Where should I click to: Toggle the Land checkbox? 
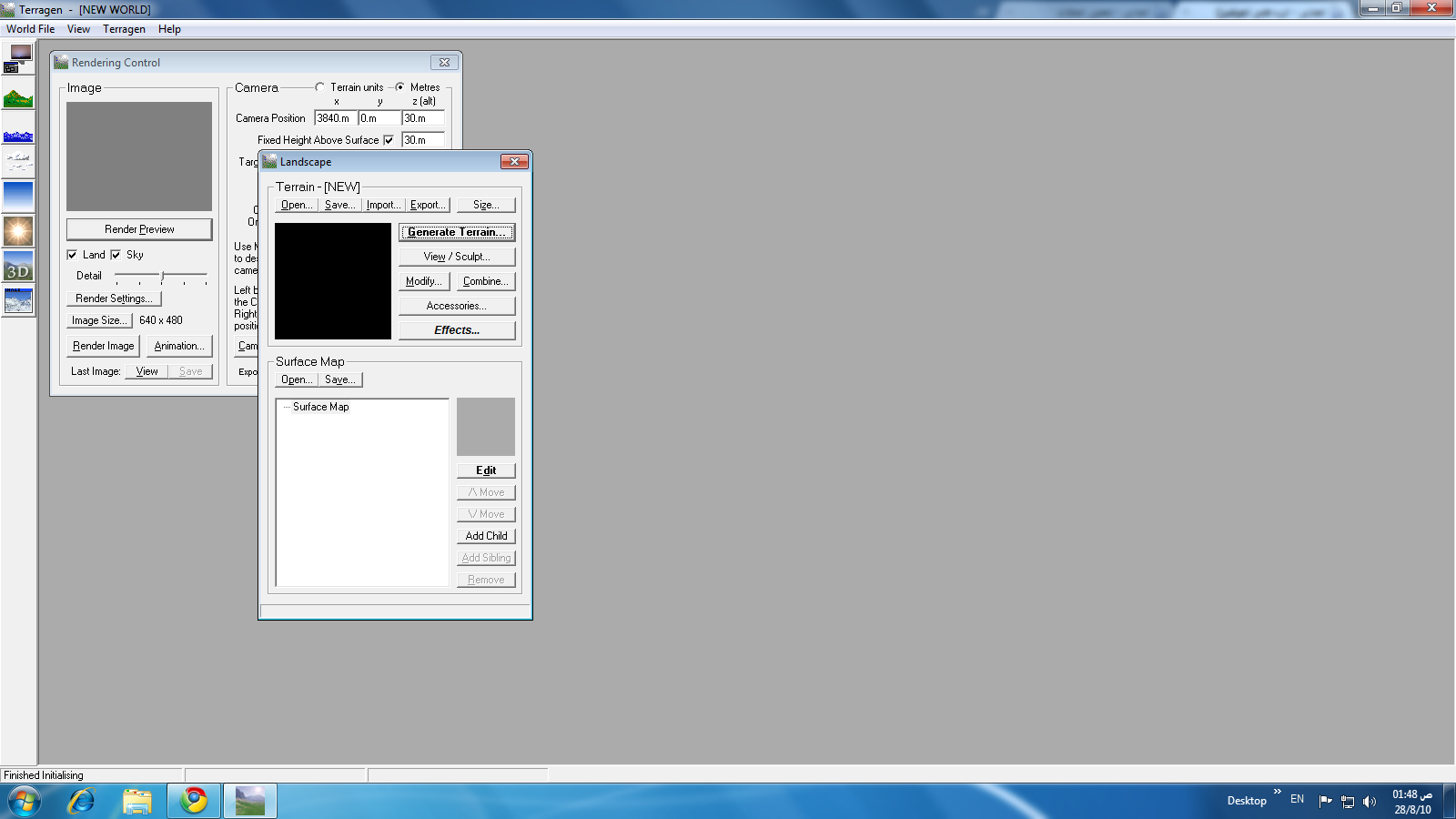point(72,255)
